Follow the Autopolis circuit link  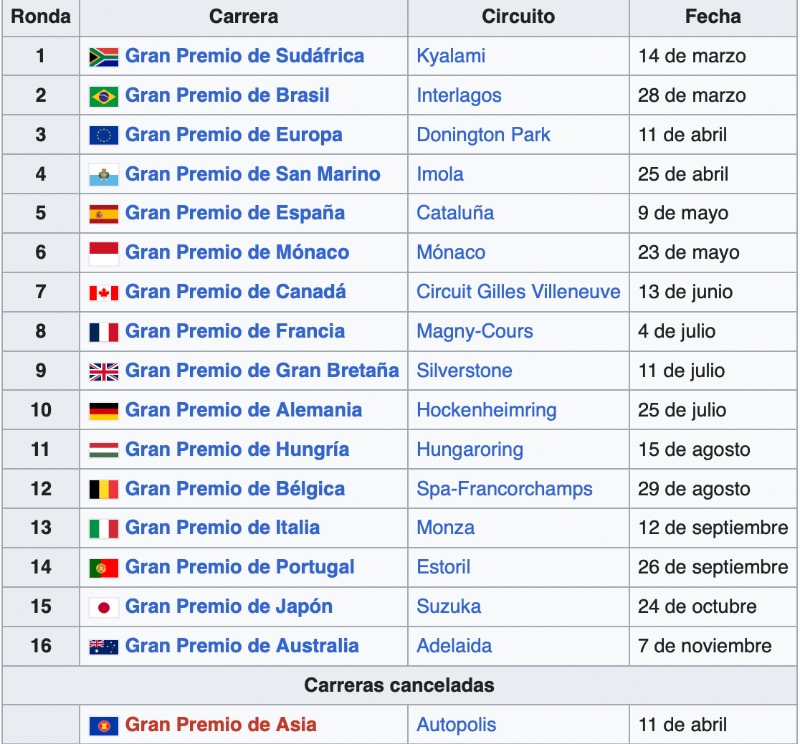[x=456, y=725]
